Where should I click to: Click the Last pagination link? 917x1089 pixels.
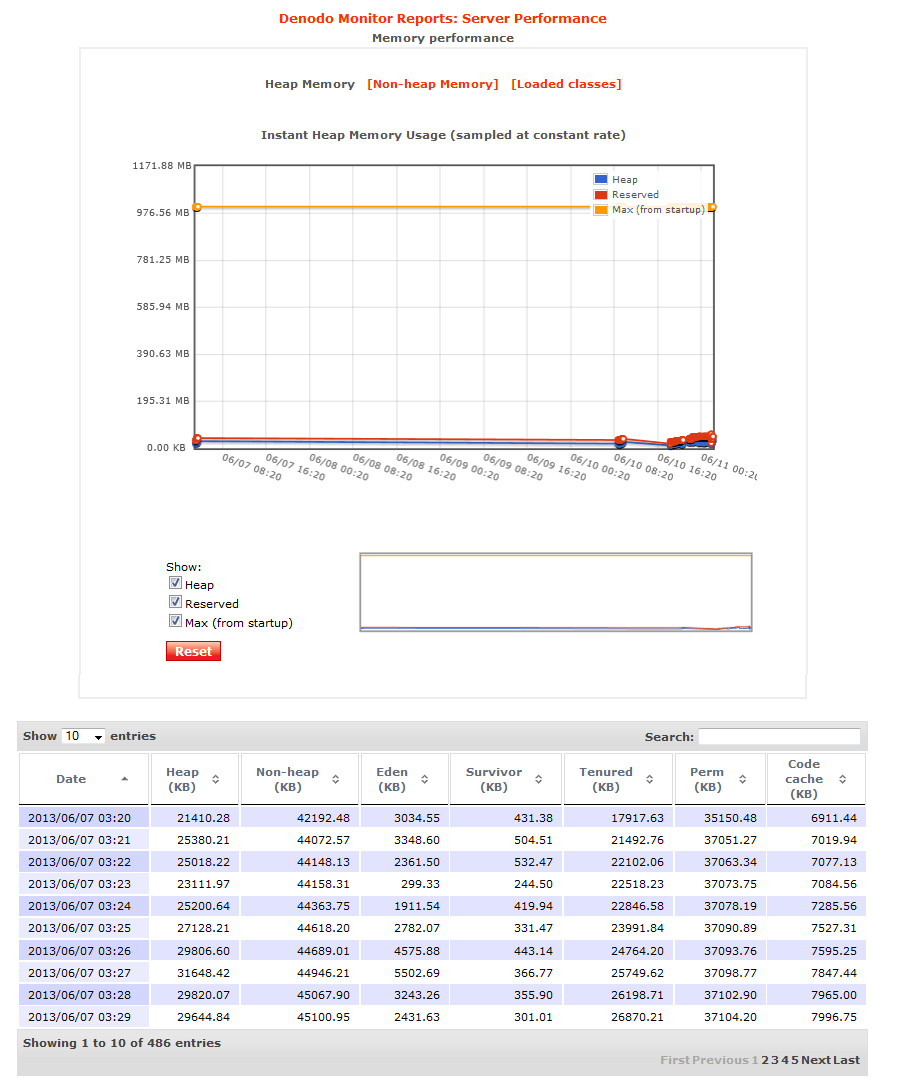point(846,1060)
